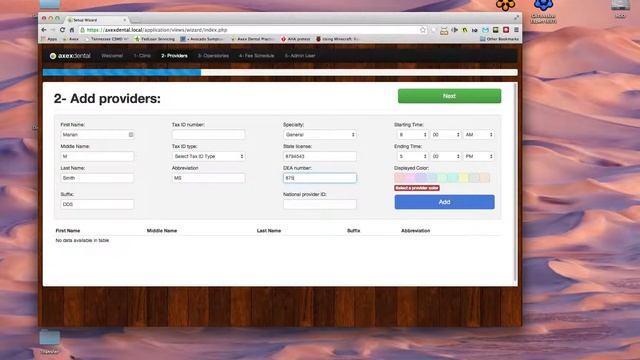Click the browser home icon

(x=72, y=30)
